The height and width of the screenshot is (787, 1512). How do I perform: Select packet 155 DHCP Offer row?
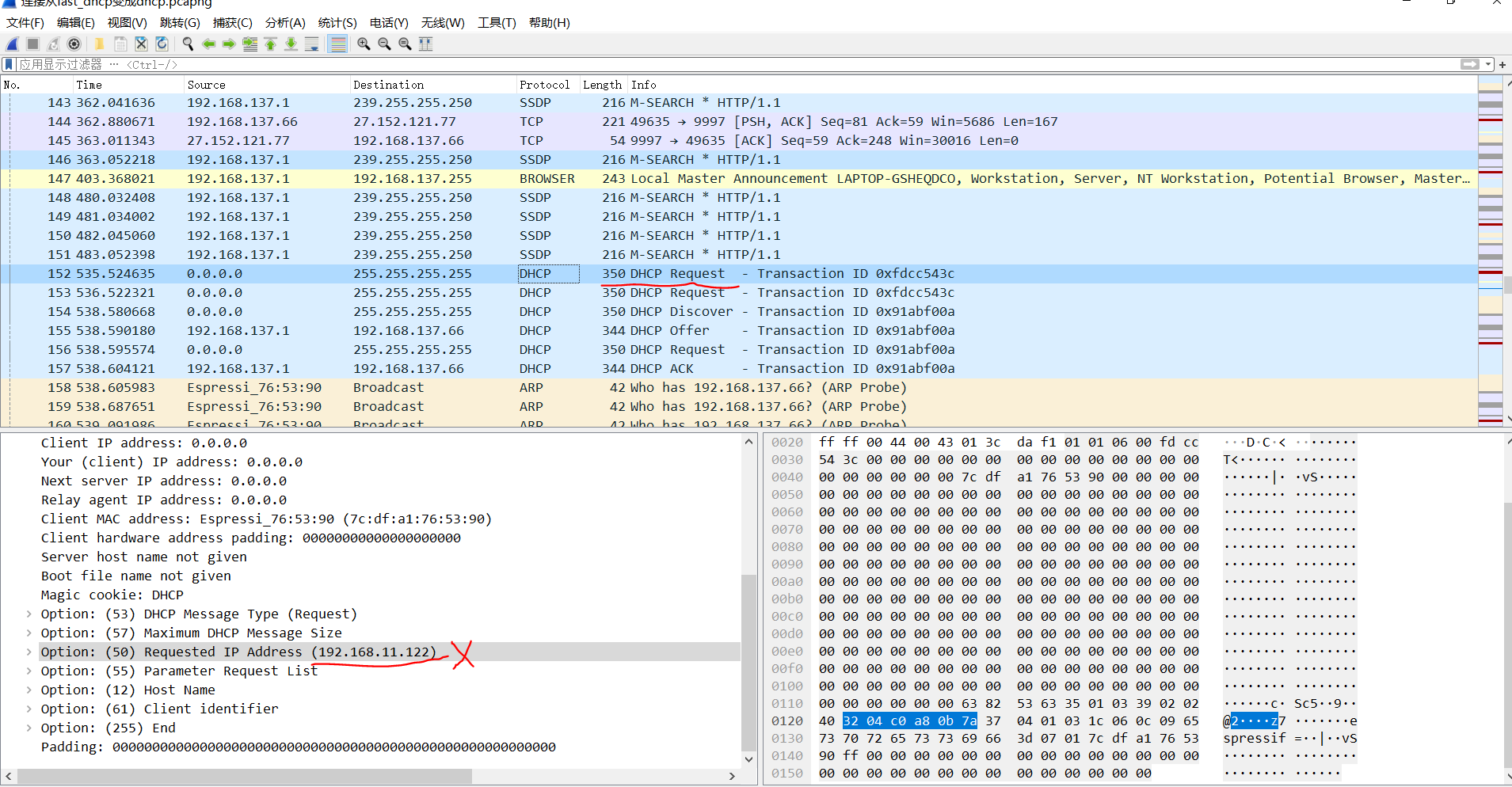coord(739,331)
